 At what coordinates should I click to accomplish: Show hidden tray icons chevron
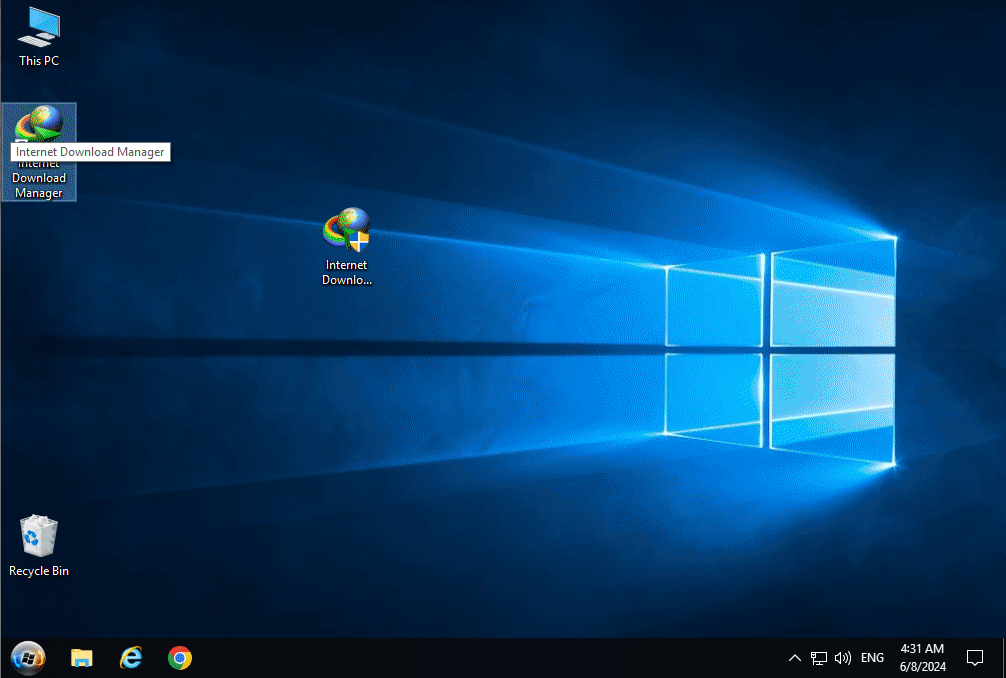click(x=794, y=658)
